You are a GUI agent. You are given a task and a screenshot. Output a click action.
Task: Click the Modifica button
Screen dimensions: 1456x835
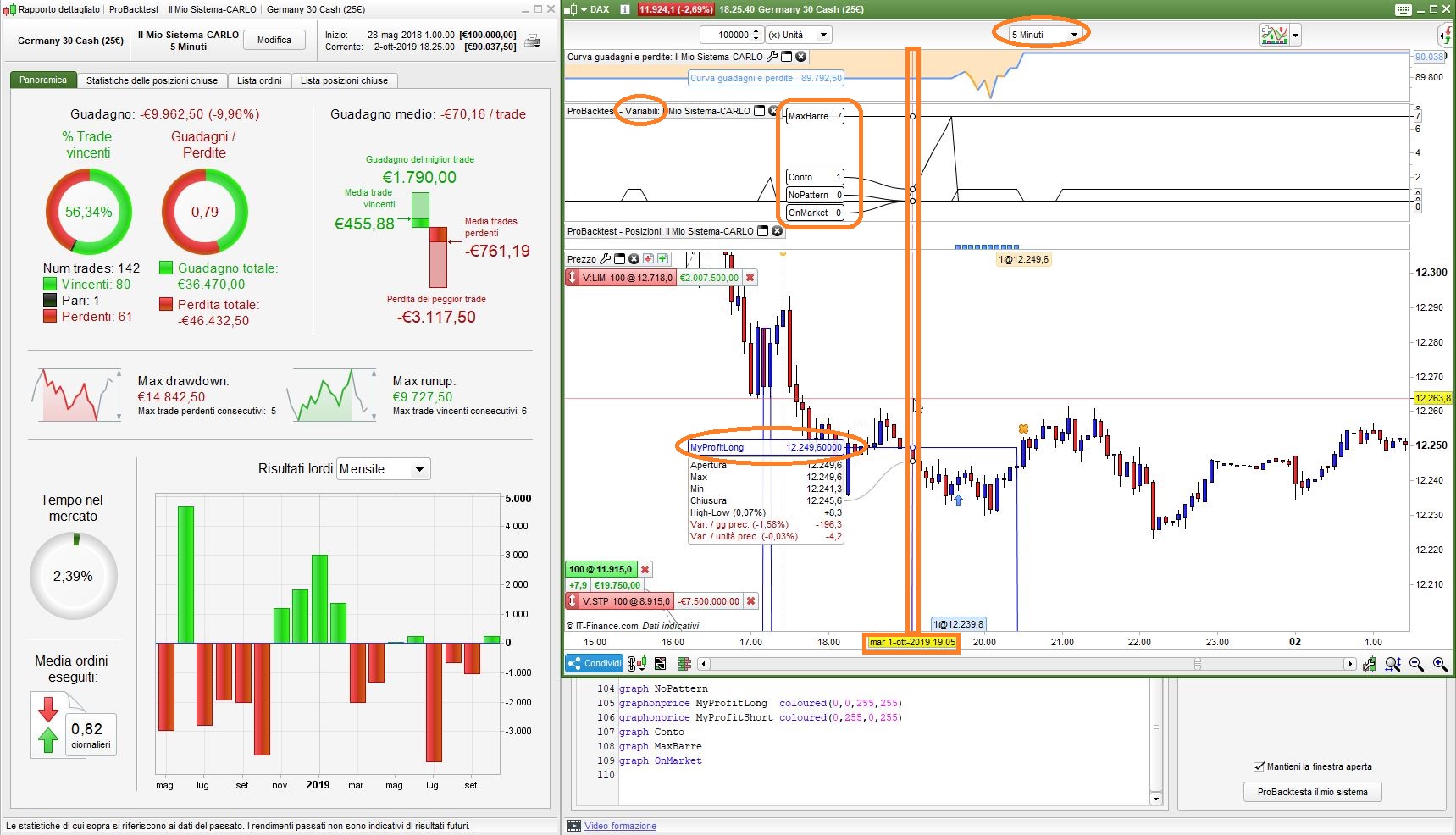(x=274, y=40)
